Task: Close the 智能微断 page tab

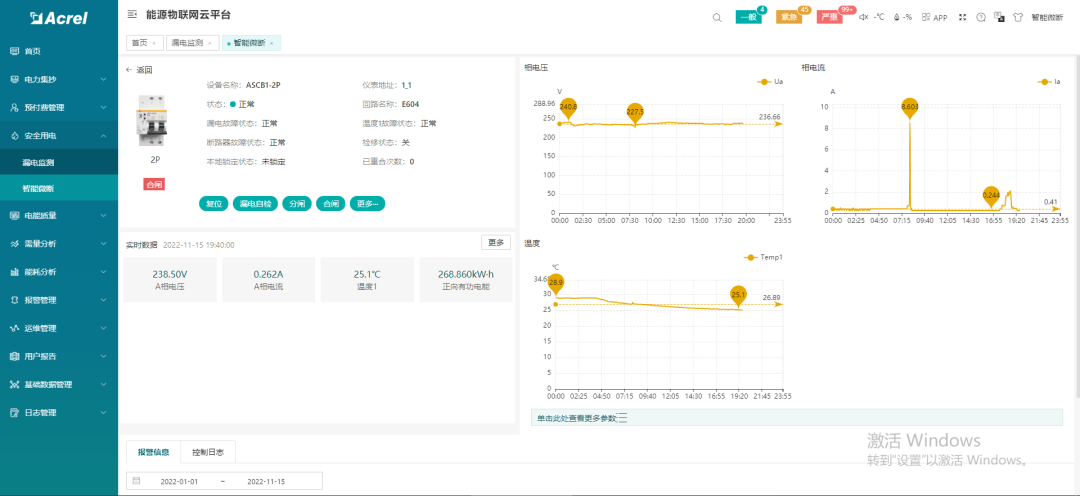Action: [x=271, y=43]
